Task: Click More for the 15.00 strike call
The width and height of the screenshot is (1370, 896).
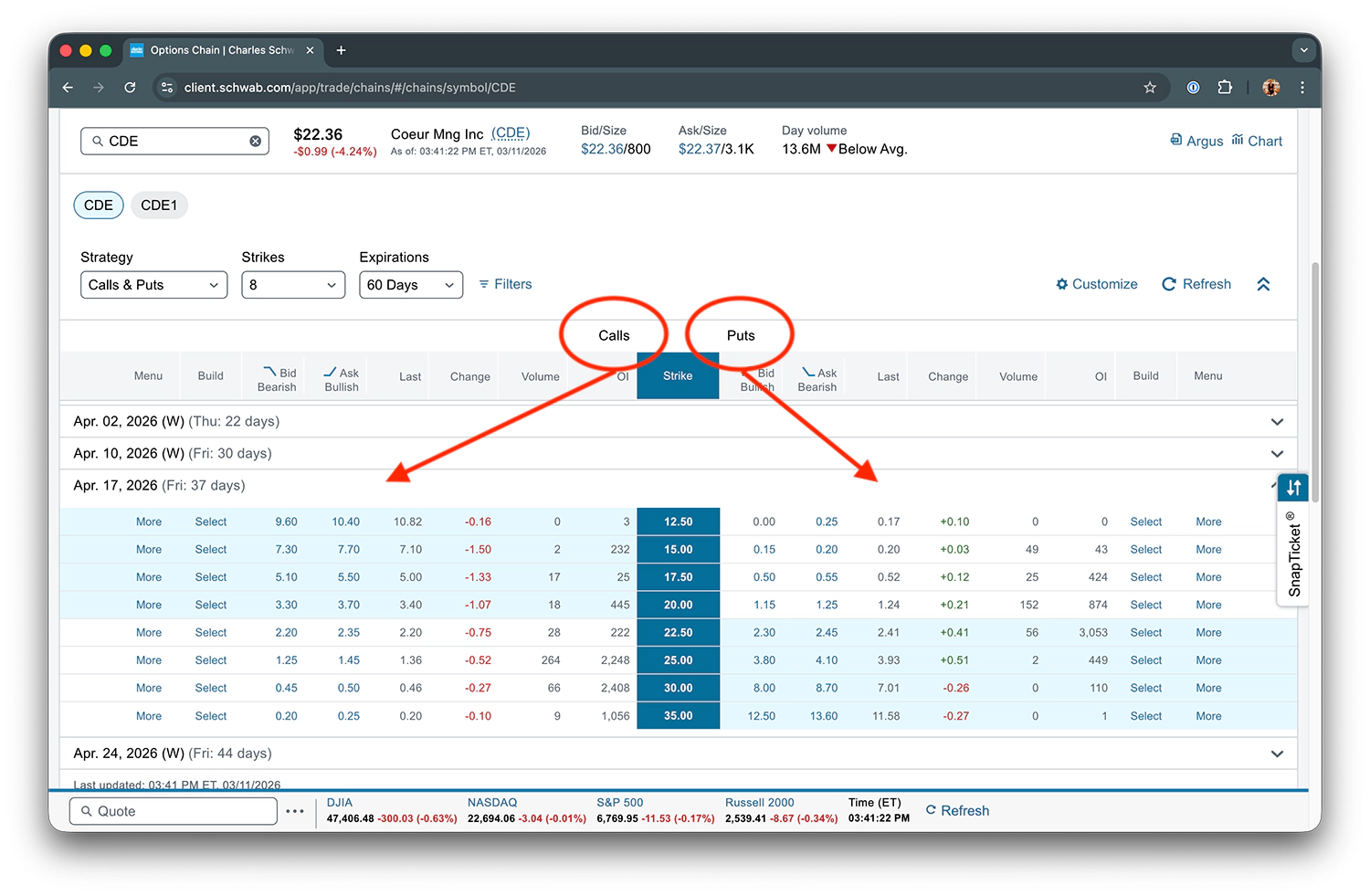Action: click(149, 550)
